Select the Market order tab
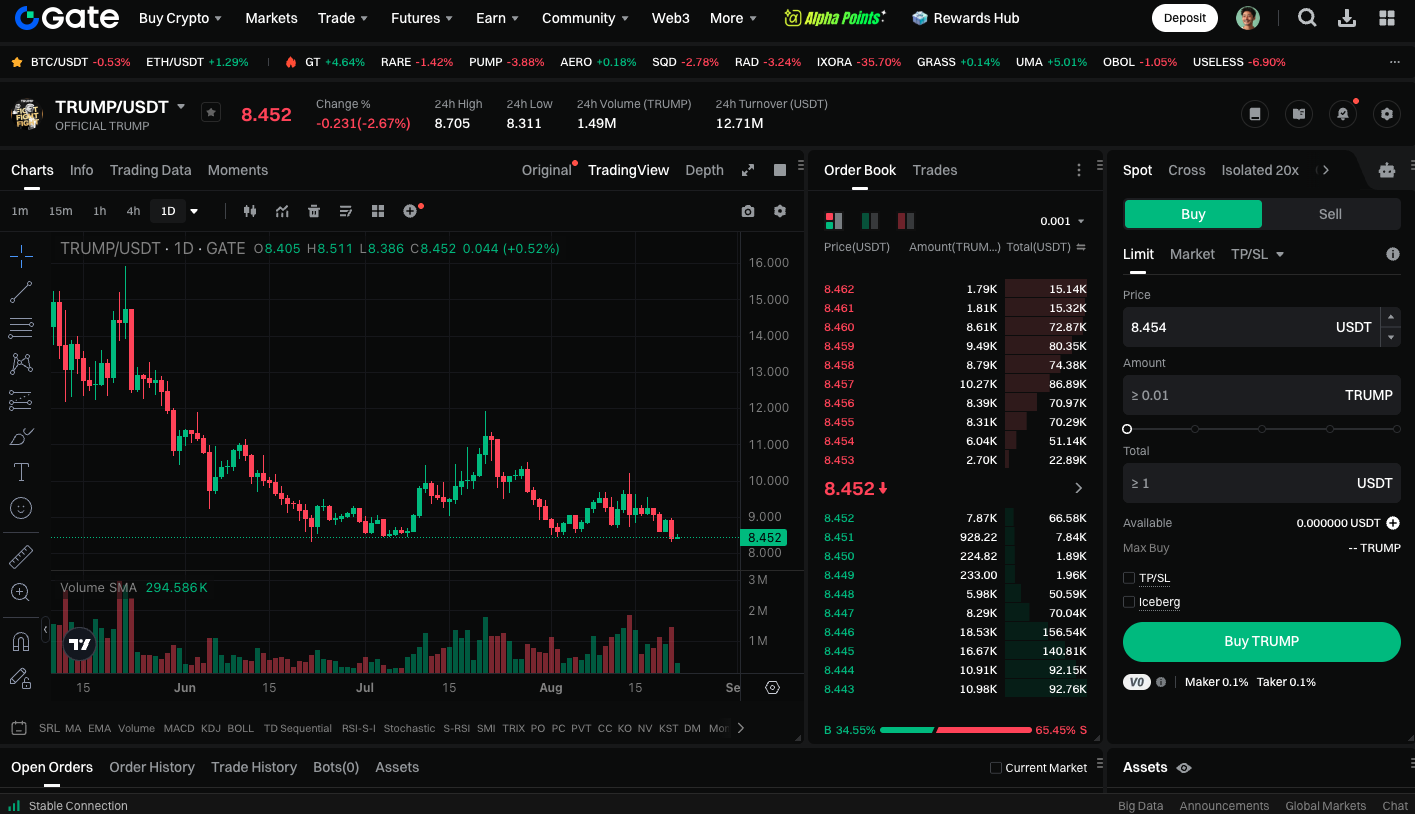The height and width of the screenshot is (814, 1415). click(1192, 254)
